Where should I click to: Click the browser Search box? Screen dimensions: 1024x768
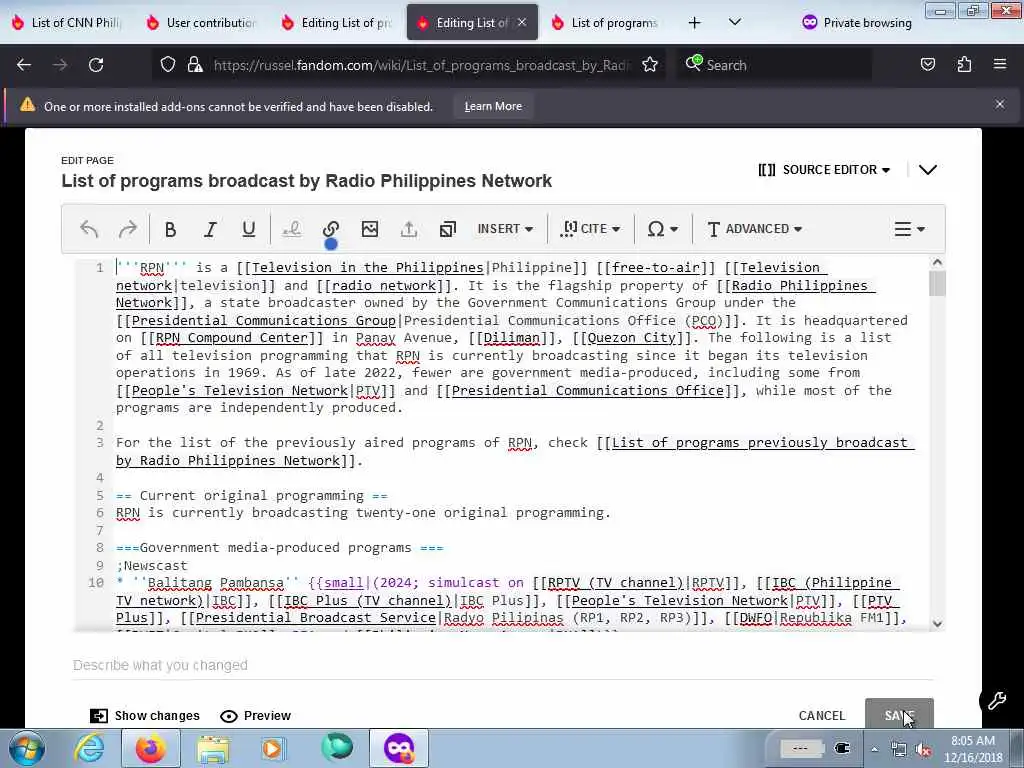pyautogui.click(x=774, y=65)
